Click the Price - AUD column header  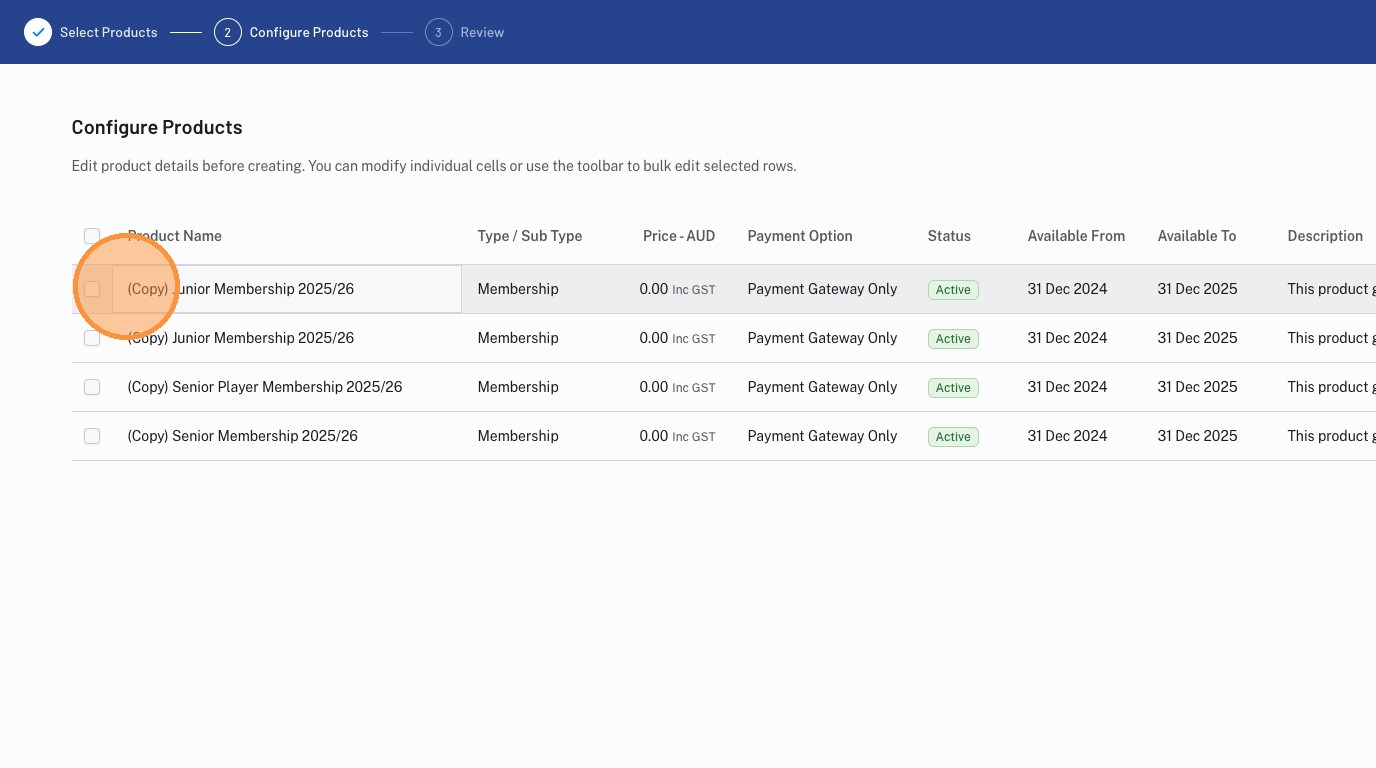point(679,236)
